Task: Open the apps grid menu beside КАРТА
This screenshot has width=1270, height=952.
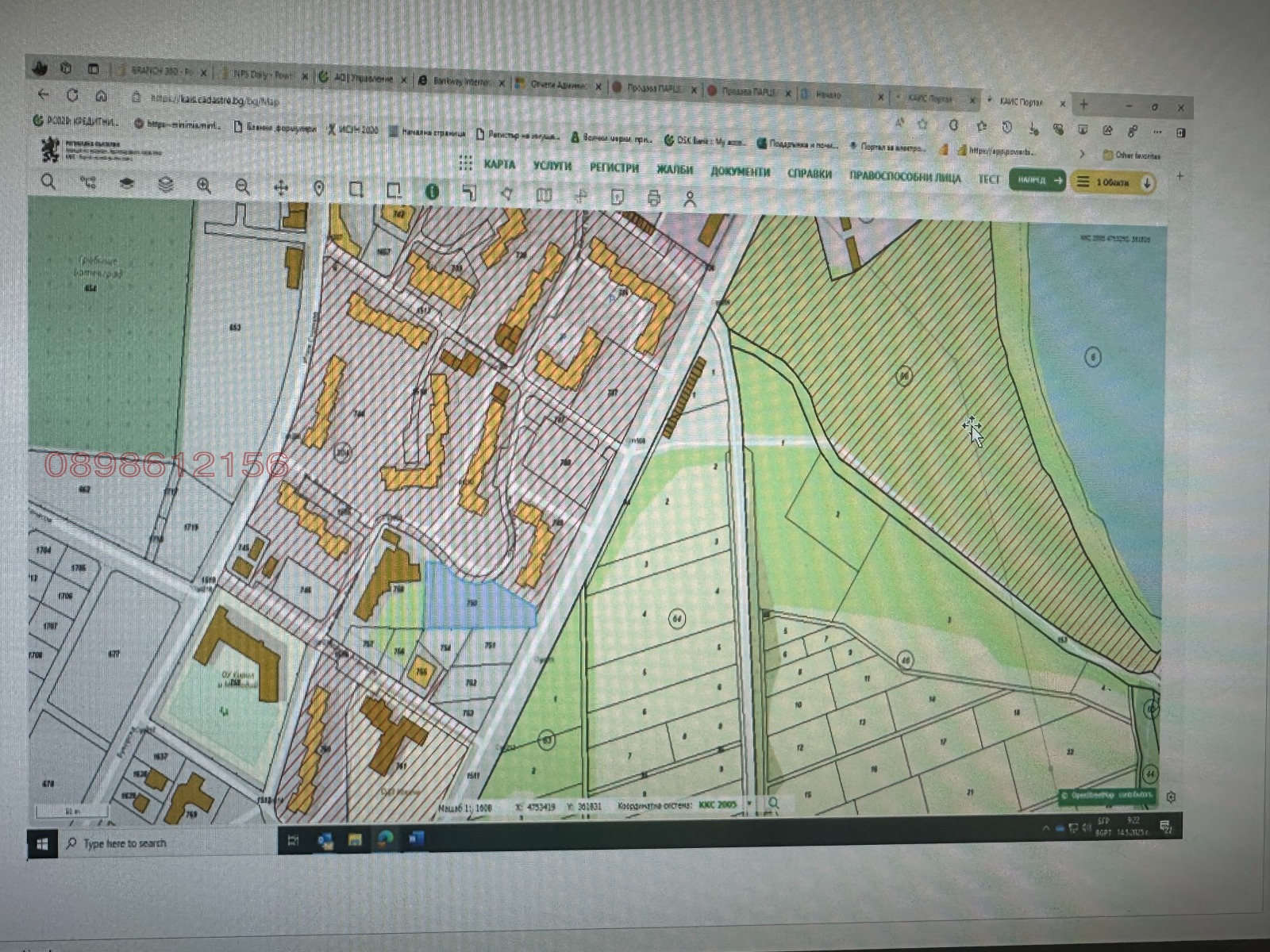Action: [465, 163]
